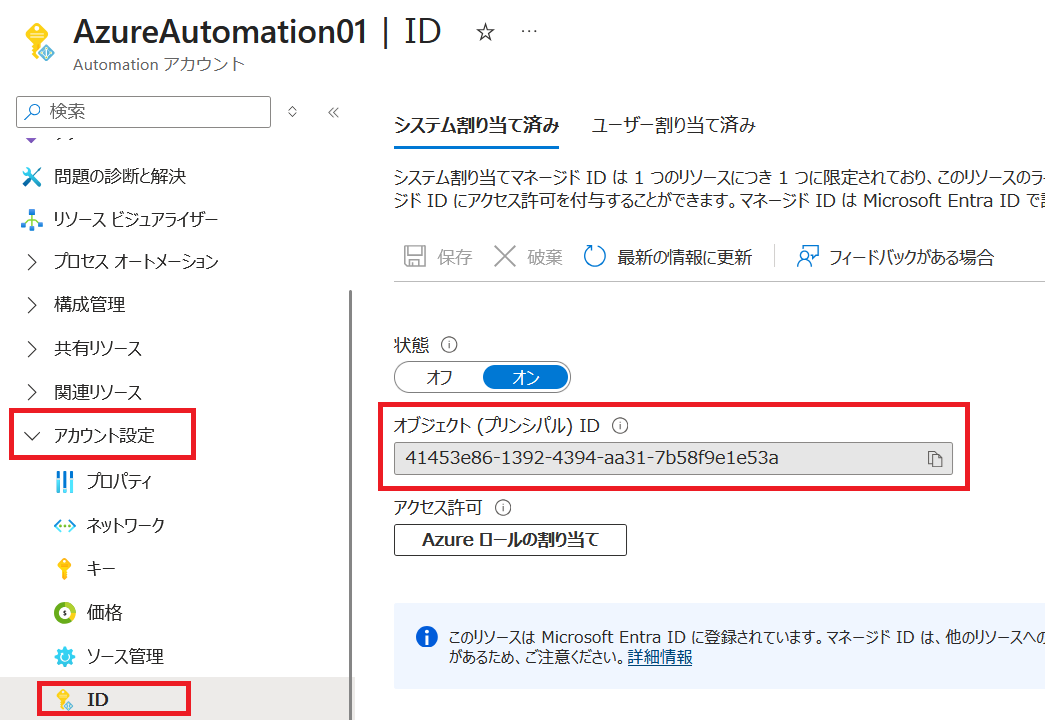Expand the 構成管理 menu group
Viewport: 1045px width, 720px height.
[89, 305]
